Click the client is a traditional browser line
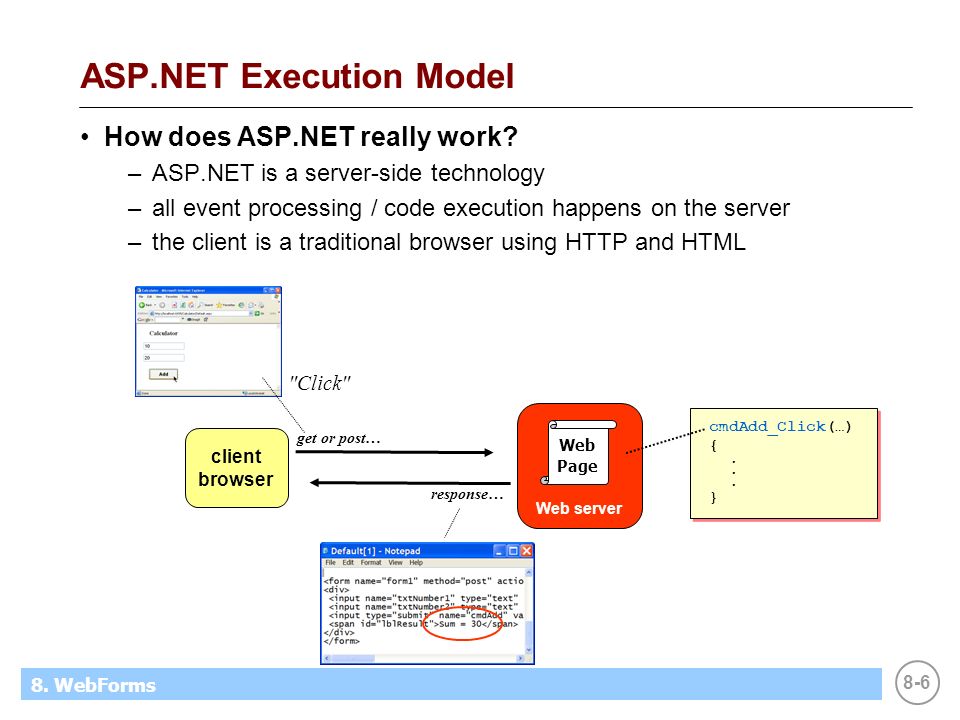 tap(449, 242)
